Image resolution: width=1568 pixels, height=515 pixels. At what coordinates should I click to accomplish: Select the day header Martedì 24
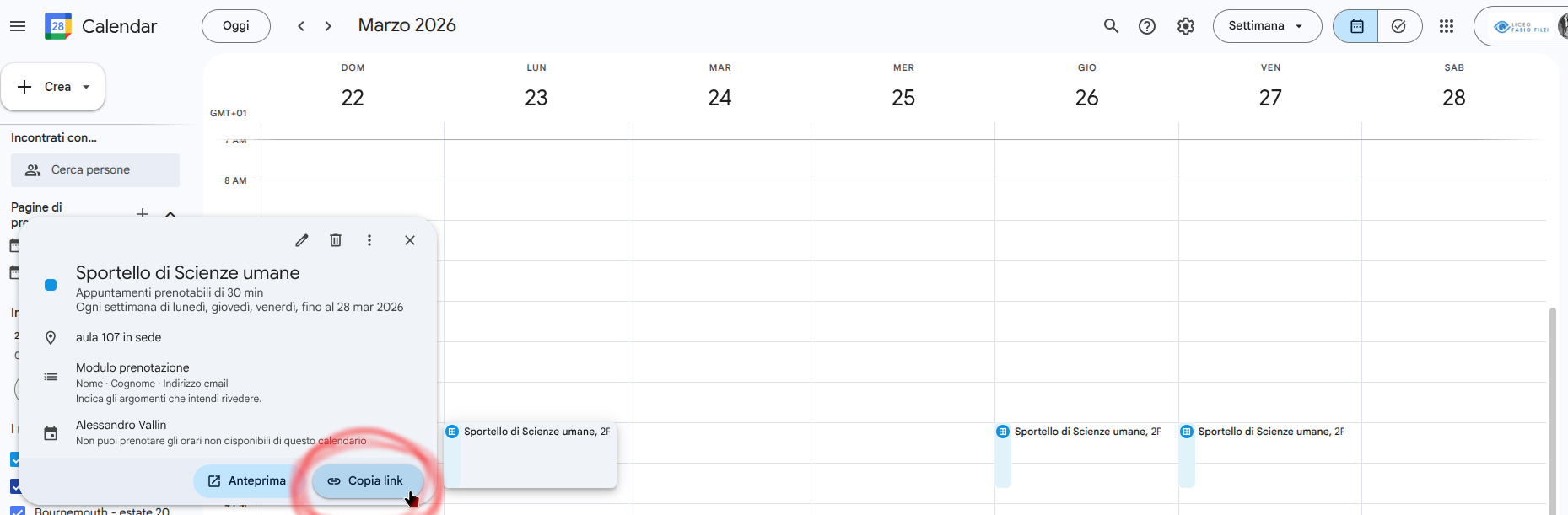[x=719, y=88]
